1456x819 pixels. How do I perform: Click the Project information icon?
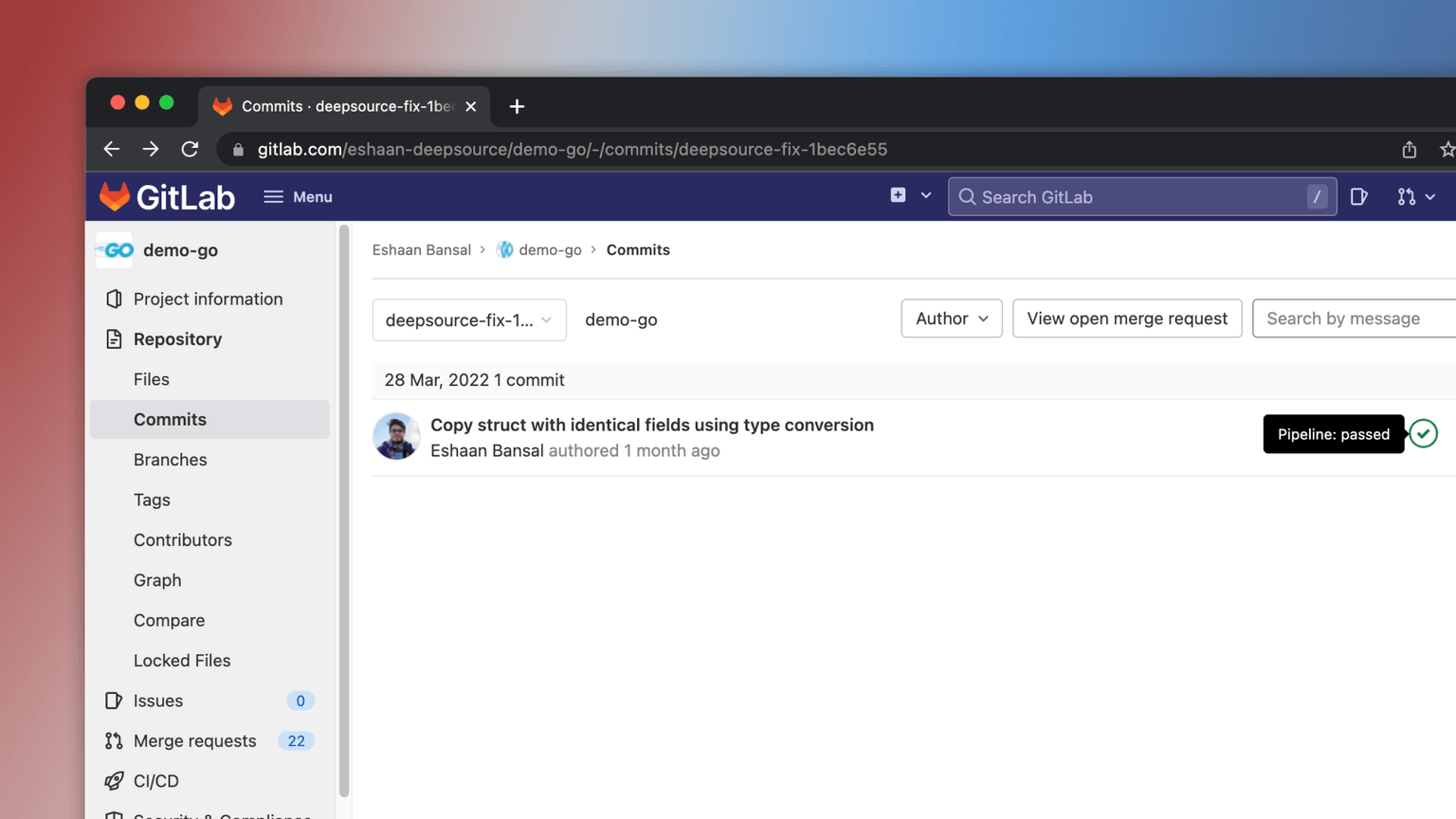point(114,299)
